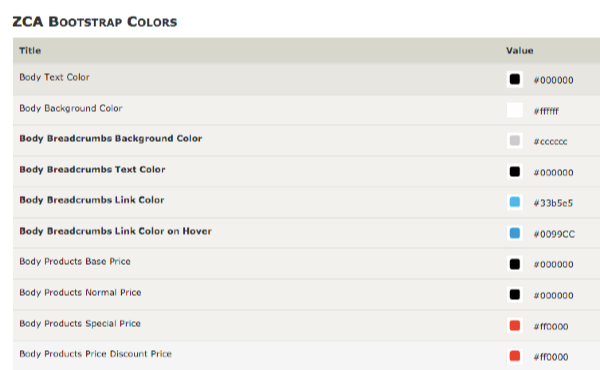Screen dimensions: 600x370
Task: Click the #000000 value for Body Text Color
Action: (553, 80)
